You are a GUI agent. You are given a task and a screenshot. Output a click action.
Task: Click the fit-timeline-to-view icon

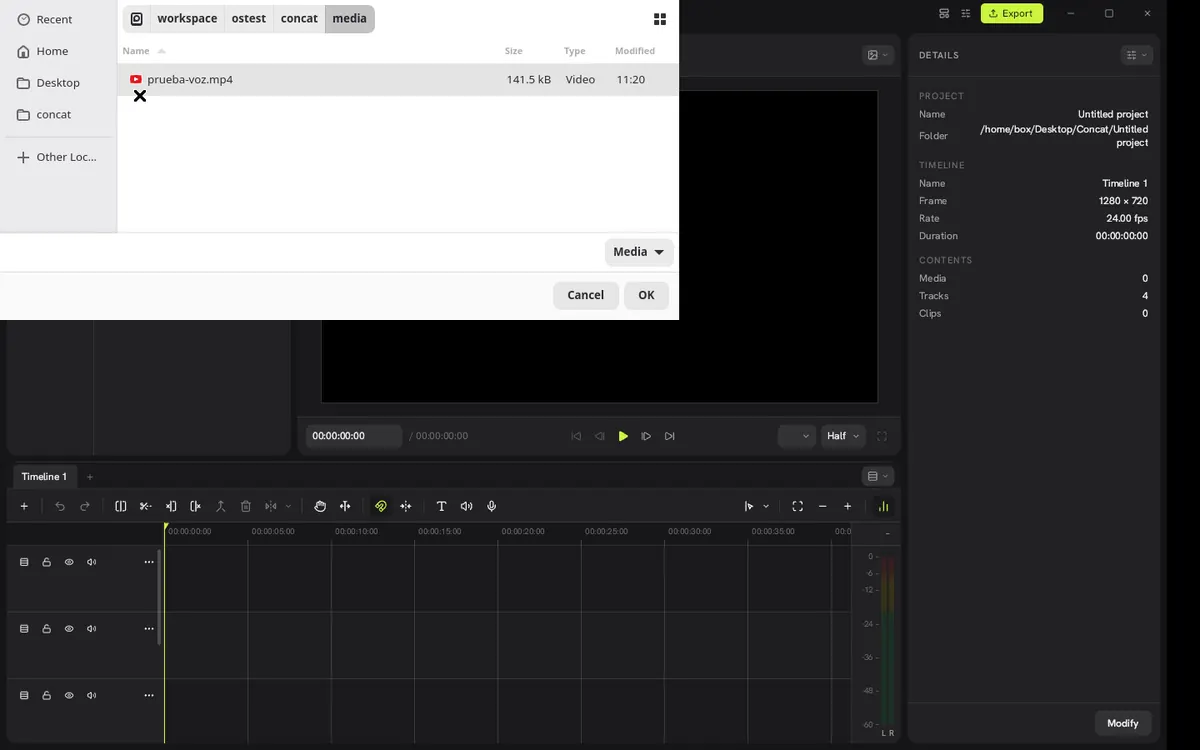click(797, 506)
